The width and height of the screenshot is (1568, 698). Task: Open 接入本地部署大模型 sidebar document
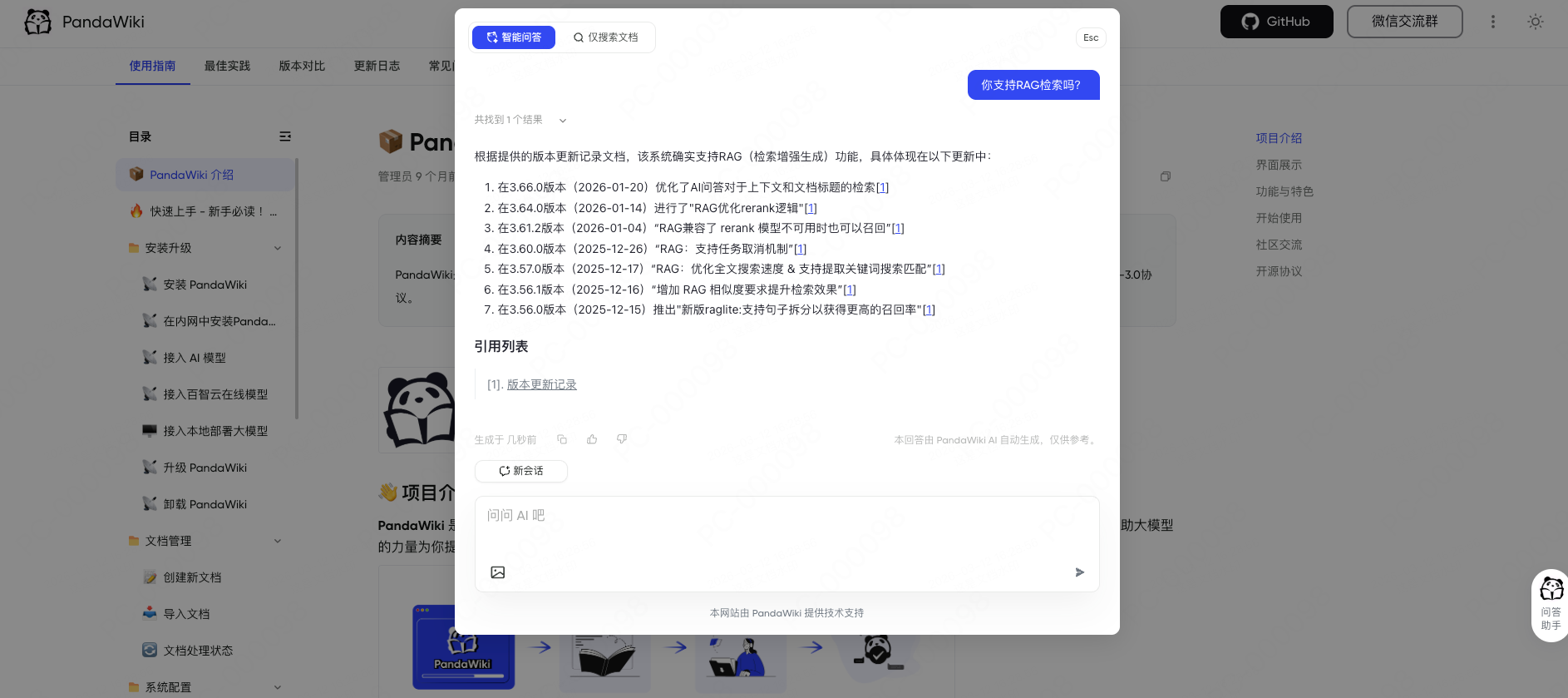point(205,431)
